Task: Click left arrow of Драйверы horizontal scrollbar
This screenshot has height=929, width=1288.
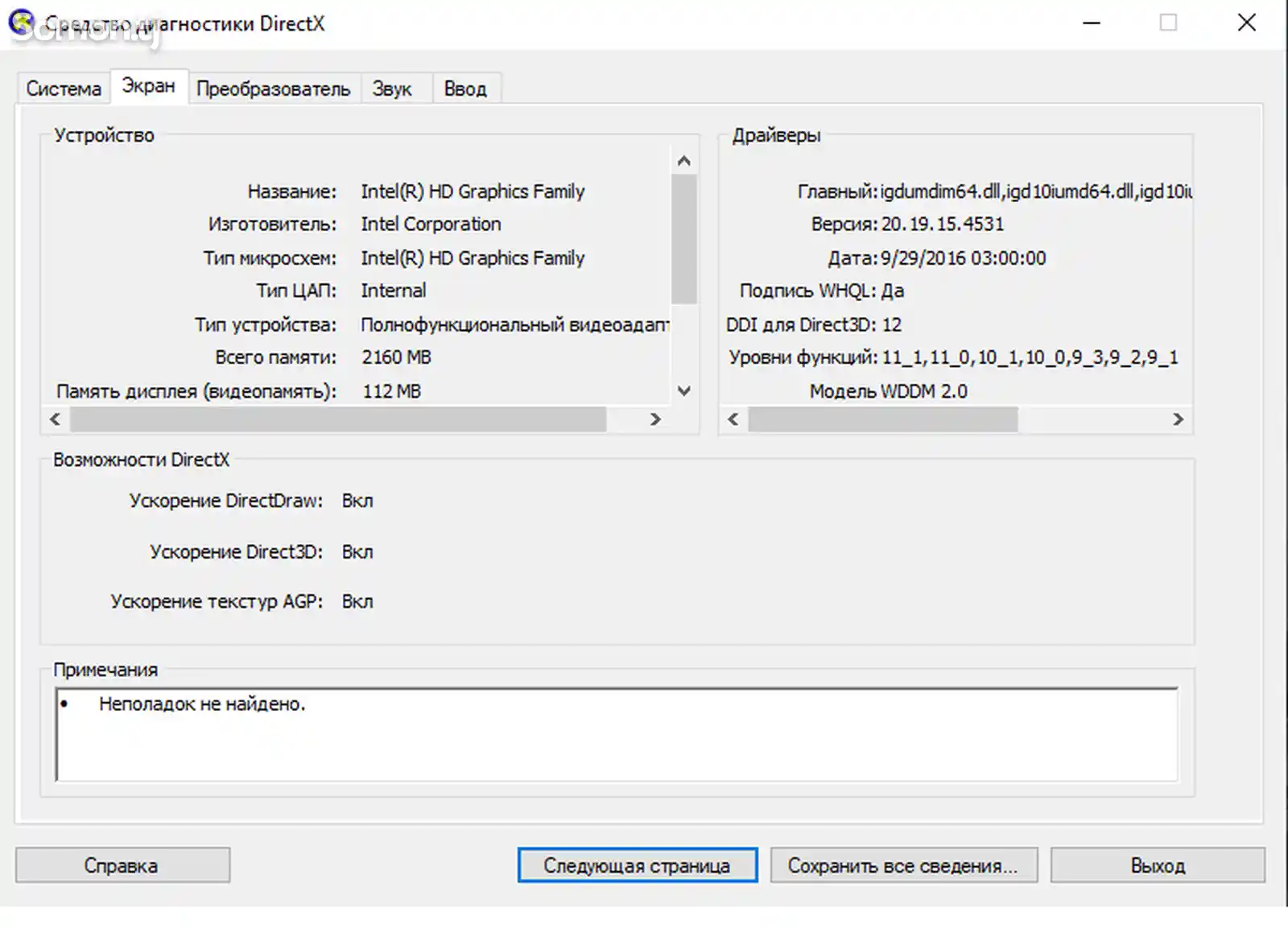Action: pos(733,419)
